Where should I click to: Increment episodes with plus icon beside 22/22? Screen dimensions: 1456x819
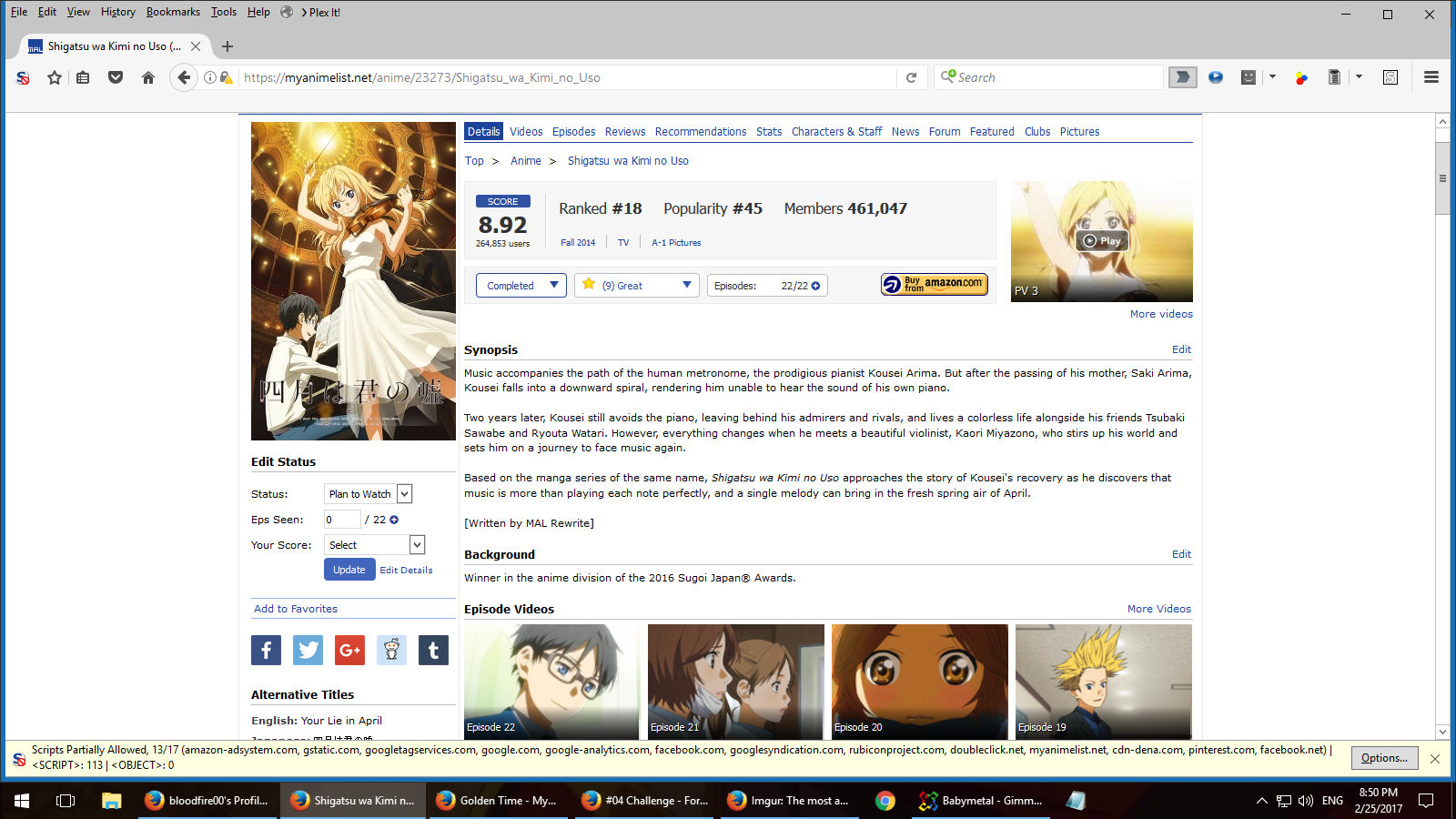click(x=816, y=286)
